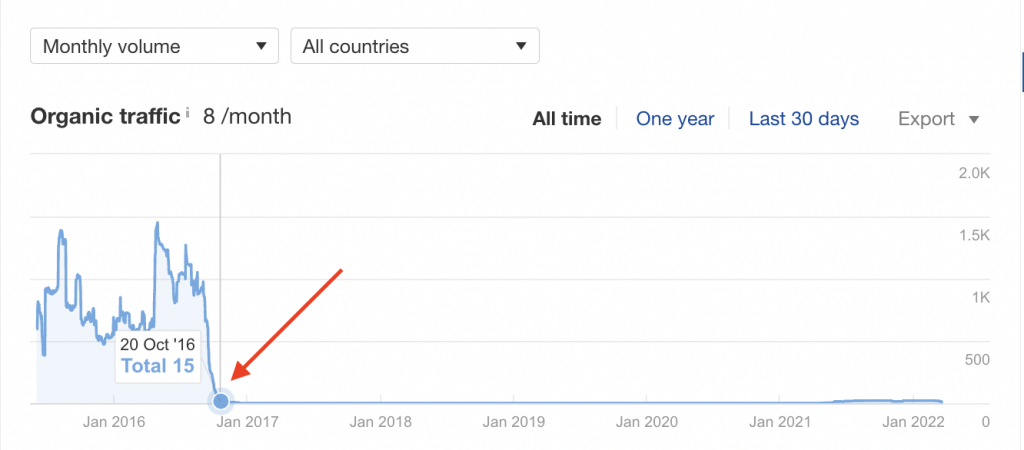
Task: Show the Last 30 days range
Action: pyautogui.click(x=804, y=119)
